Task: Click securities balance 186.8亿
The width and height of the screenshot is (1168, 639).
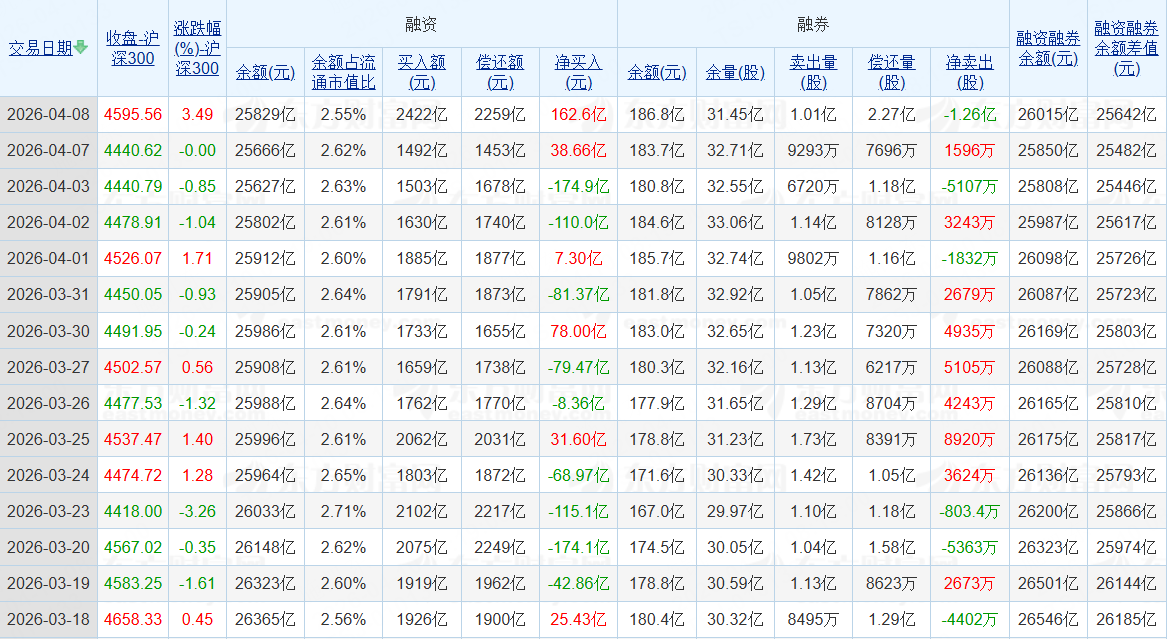Action: point(657,115)
